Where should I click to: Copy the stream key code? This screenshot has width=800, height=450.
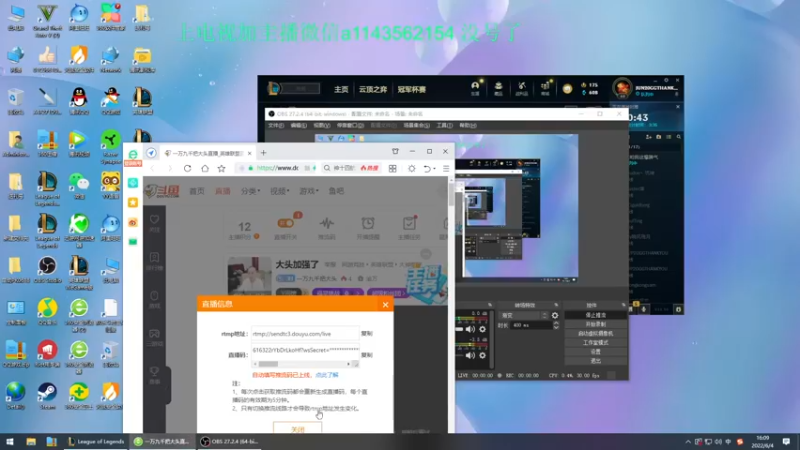367,355
